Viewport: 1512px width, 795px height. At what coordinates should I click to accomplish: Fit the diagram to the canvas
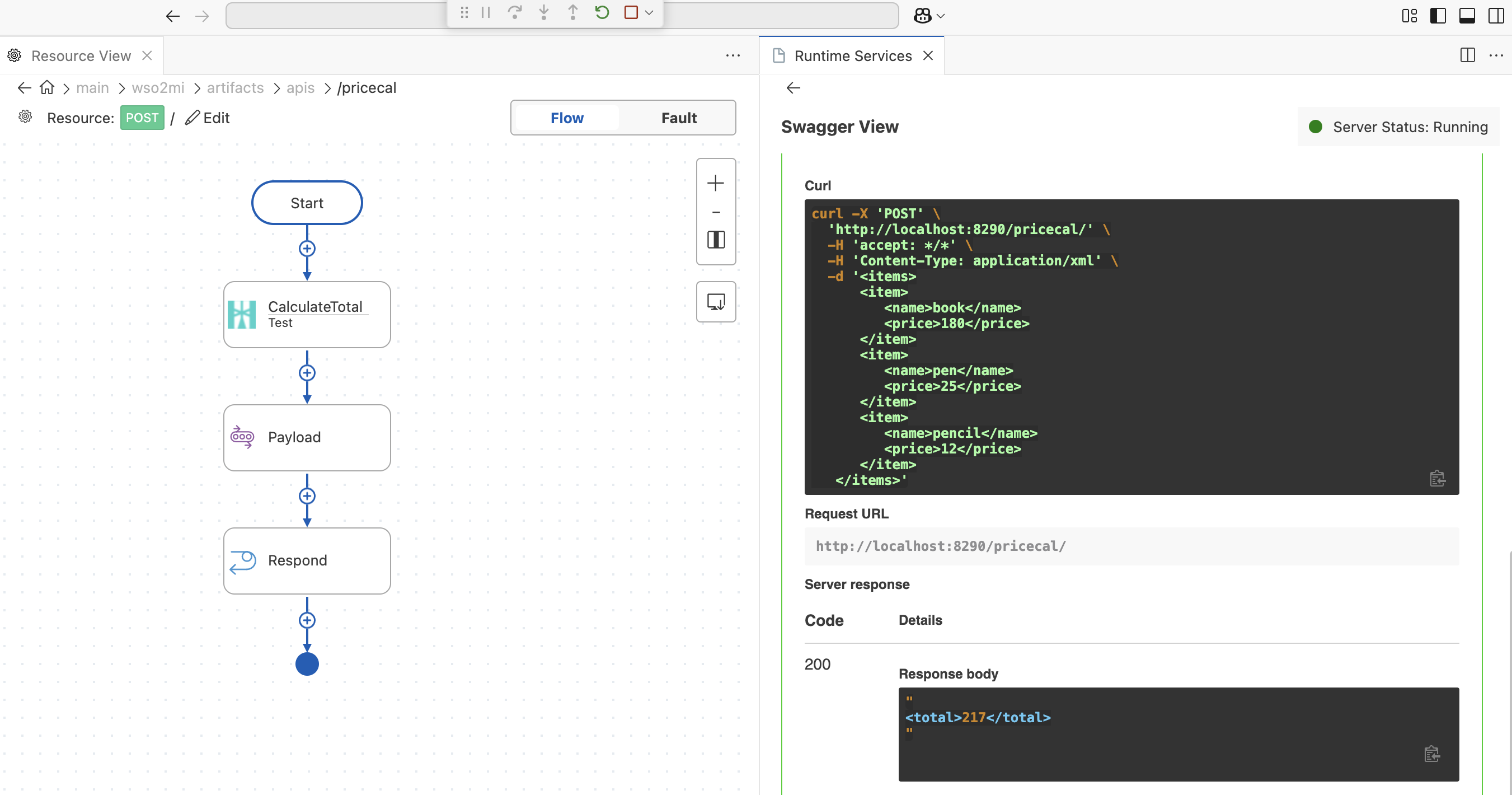coord(716,240)
